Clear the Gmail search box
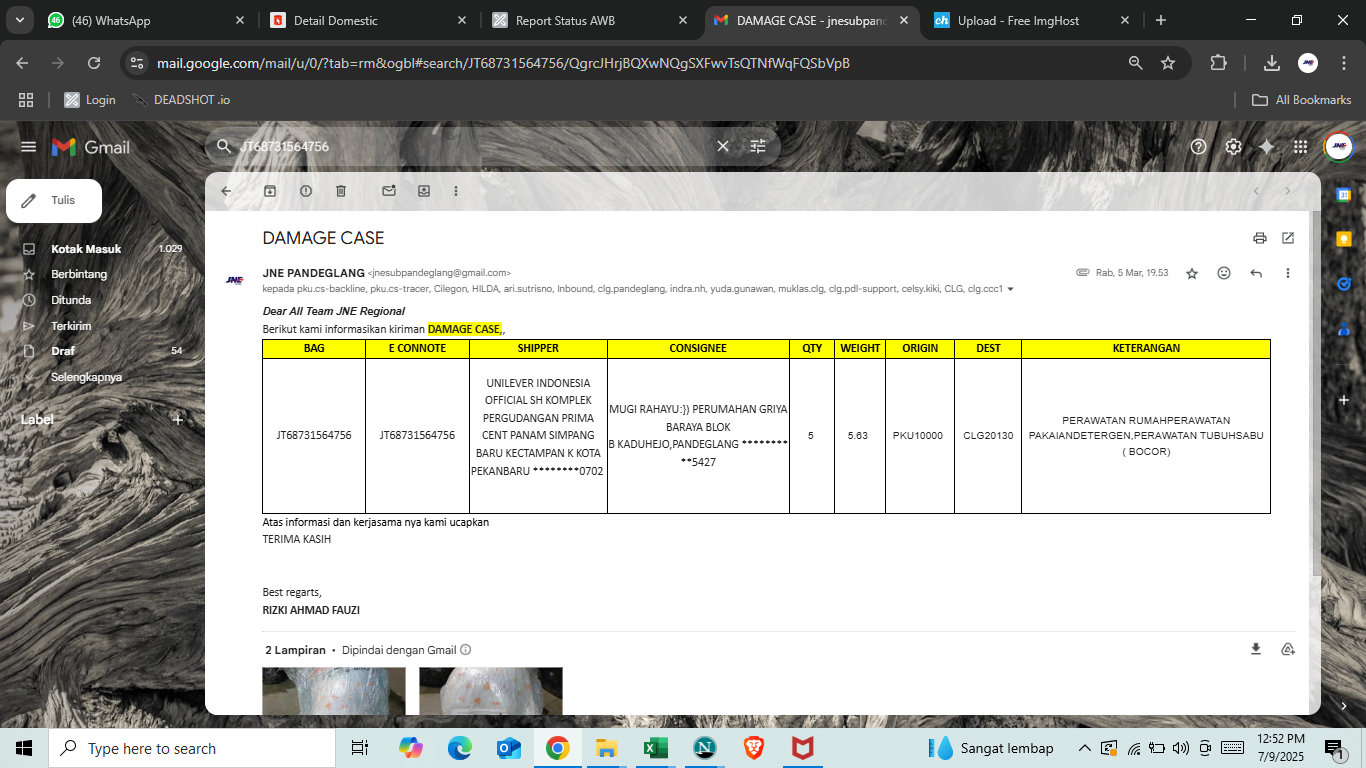1366x768 pixels. pyautogui.click(x=723, y=146)
